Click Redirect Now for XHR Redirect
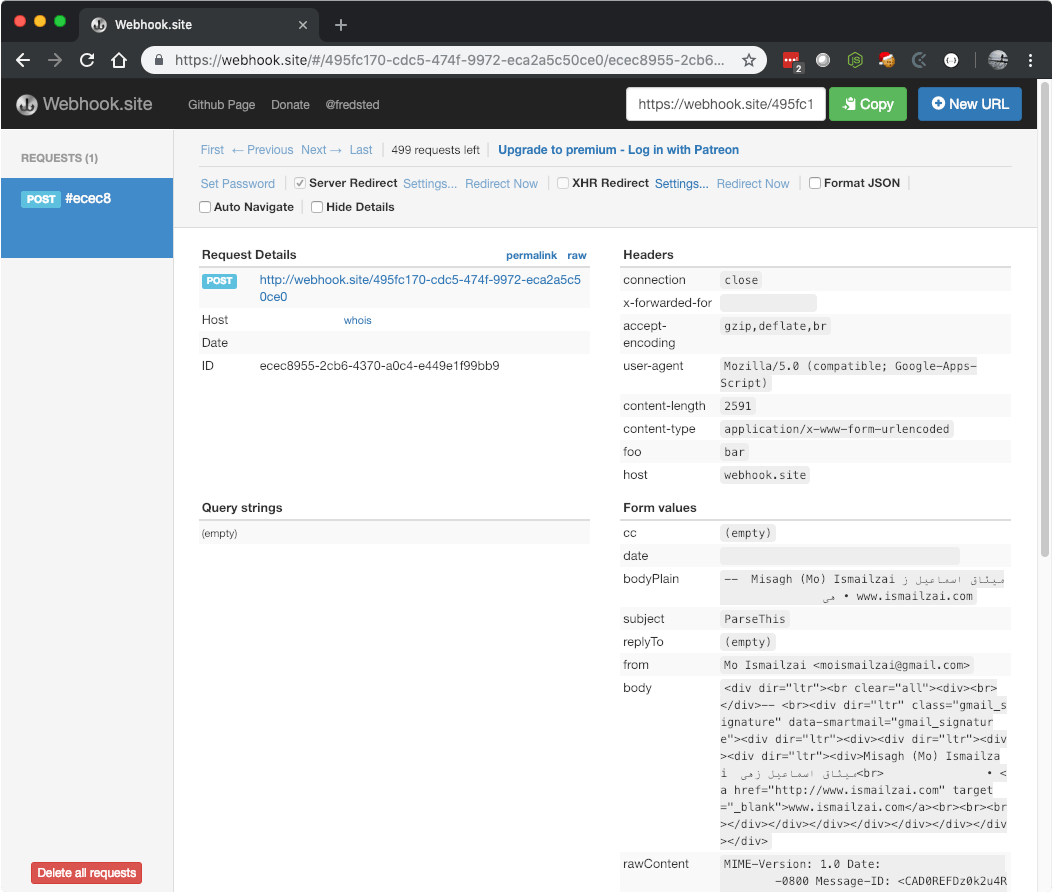This screenshot has width=1052, height=893. 753,184
